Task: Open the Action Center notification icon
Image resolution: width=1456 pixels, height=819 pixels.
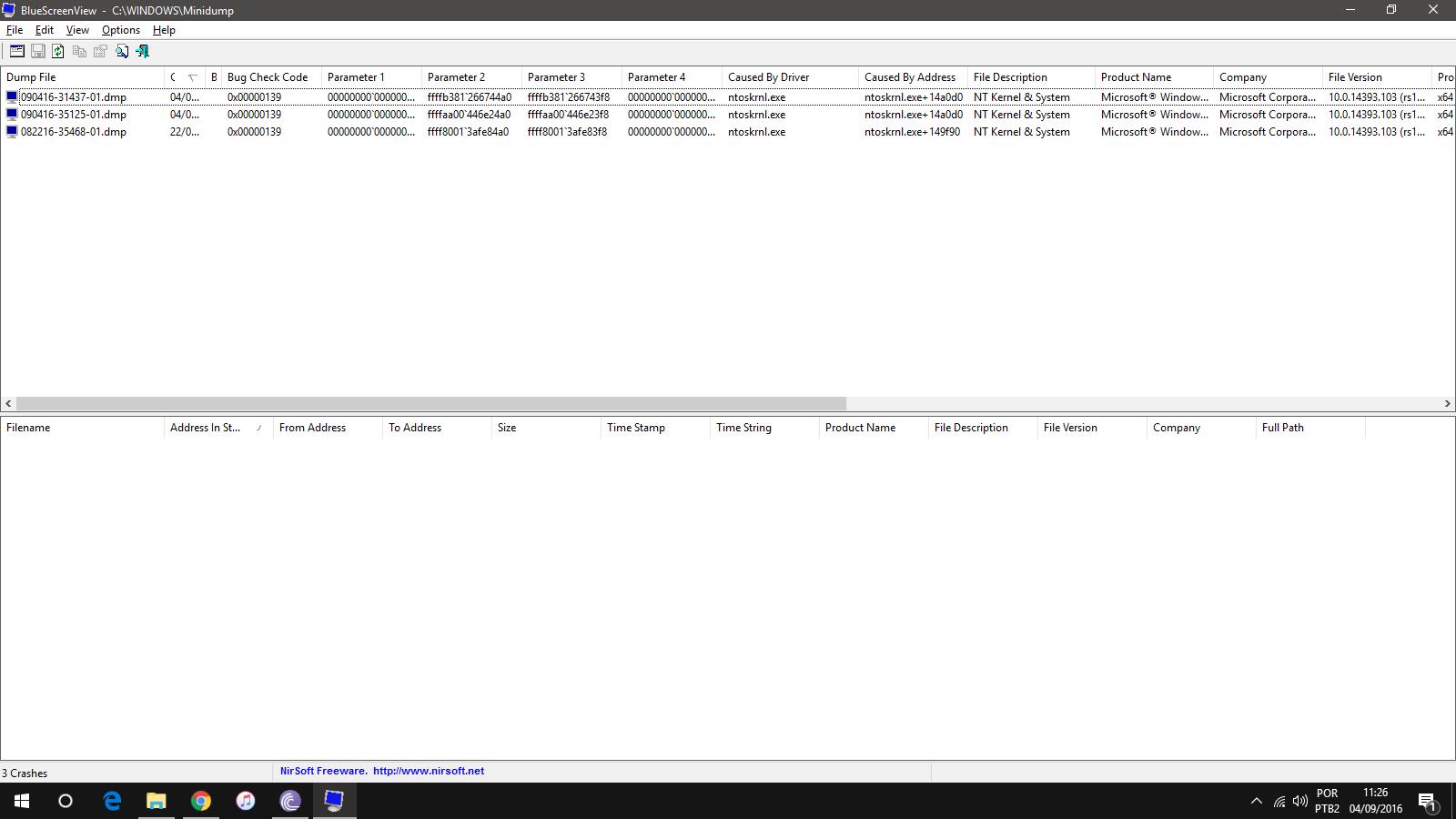Action: click(x=1427, y=802)
